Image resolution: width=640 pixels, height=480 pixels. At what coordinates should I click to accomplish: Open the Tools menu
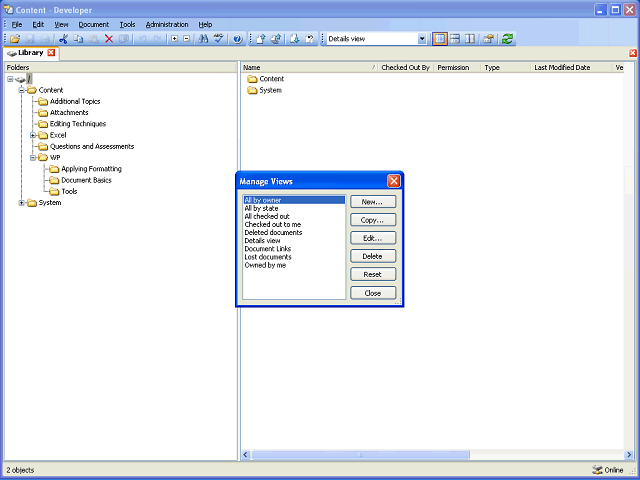pyautogui.click(x=127, y=24)
